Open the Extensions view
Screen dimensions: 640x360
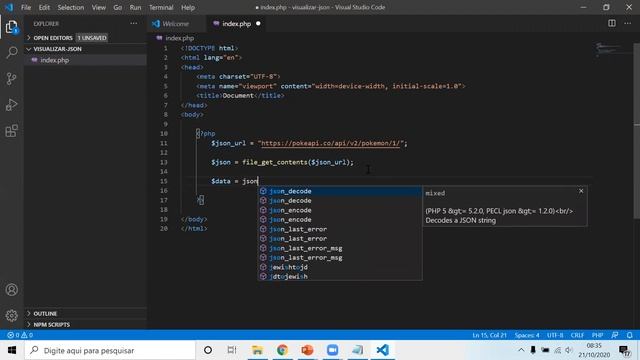(x=11, y=131)
